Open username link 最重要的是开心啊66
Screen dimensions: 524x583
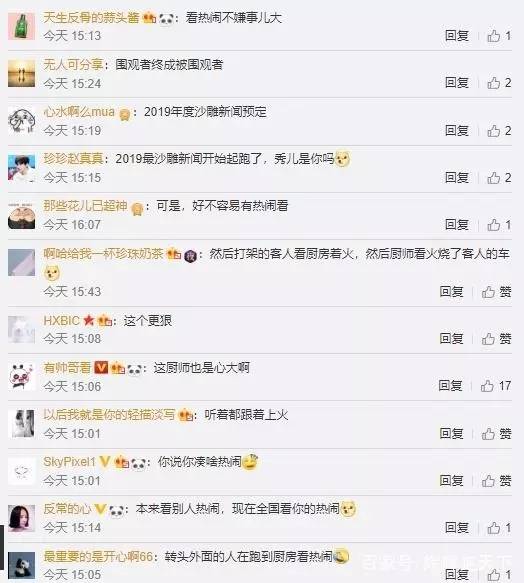pos(98,557)
